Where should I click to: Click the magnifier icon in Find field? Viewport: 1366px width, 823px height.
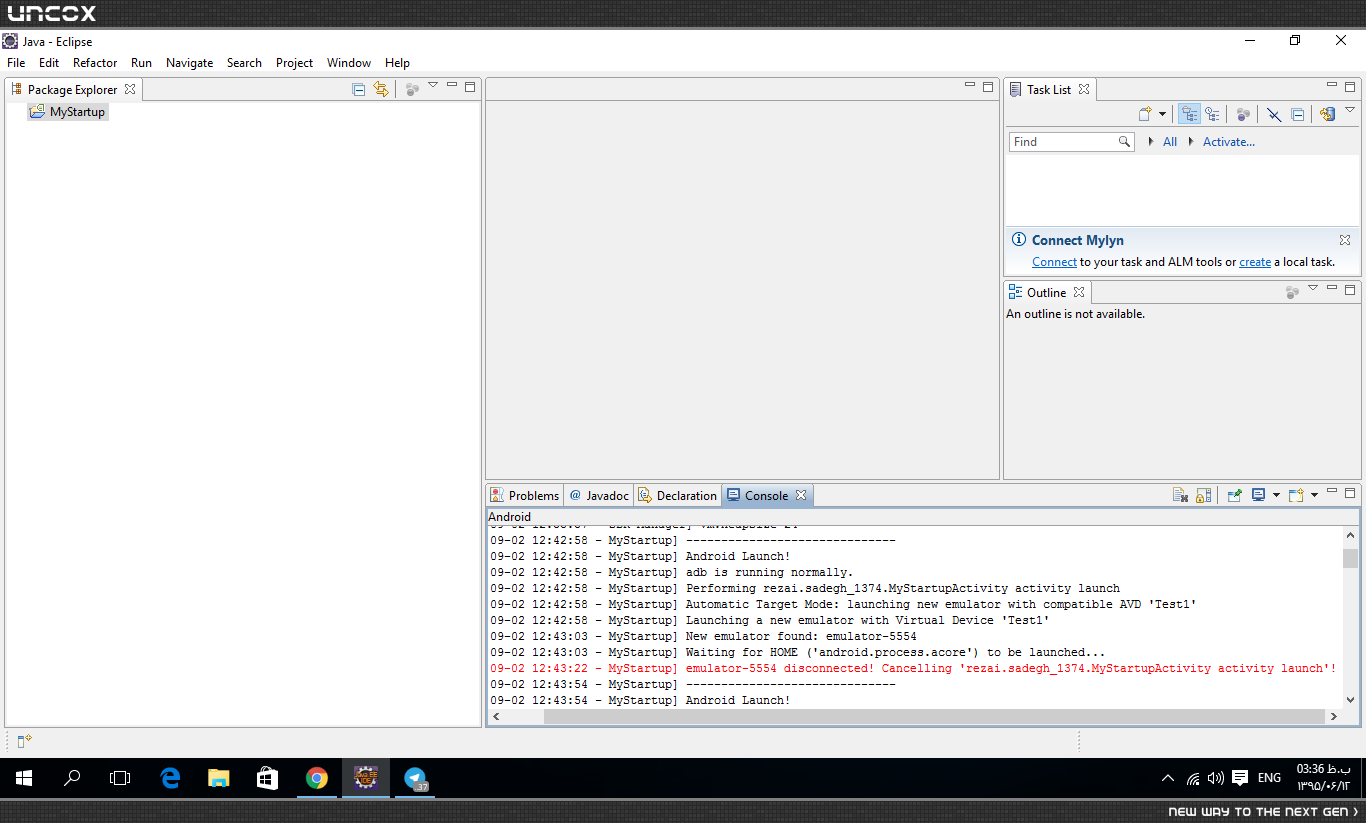point(1124,142)
